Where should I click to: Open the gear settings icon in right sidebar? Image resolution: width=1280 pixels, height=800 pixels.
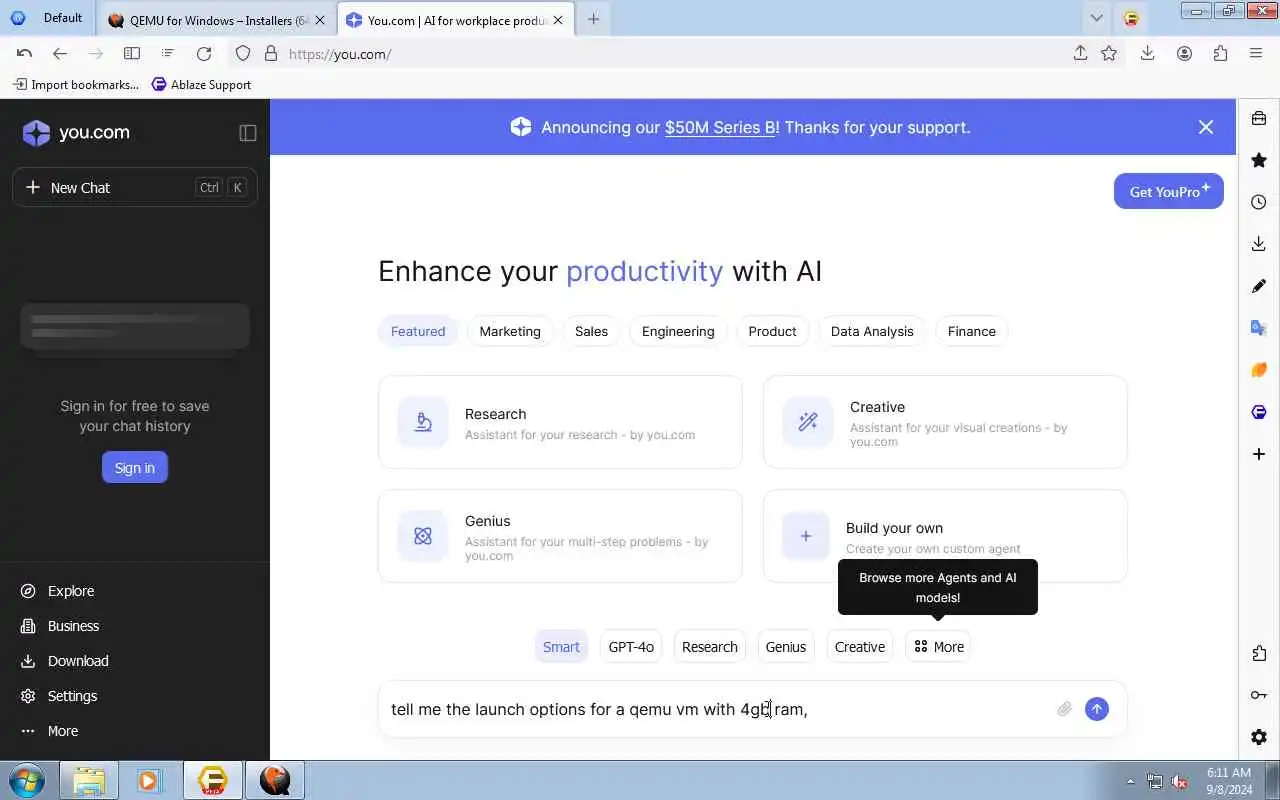(x=1259, y=737)
